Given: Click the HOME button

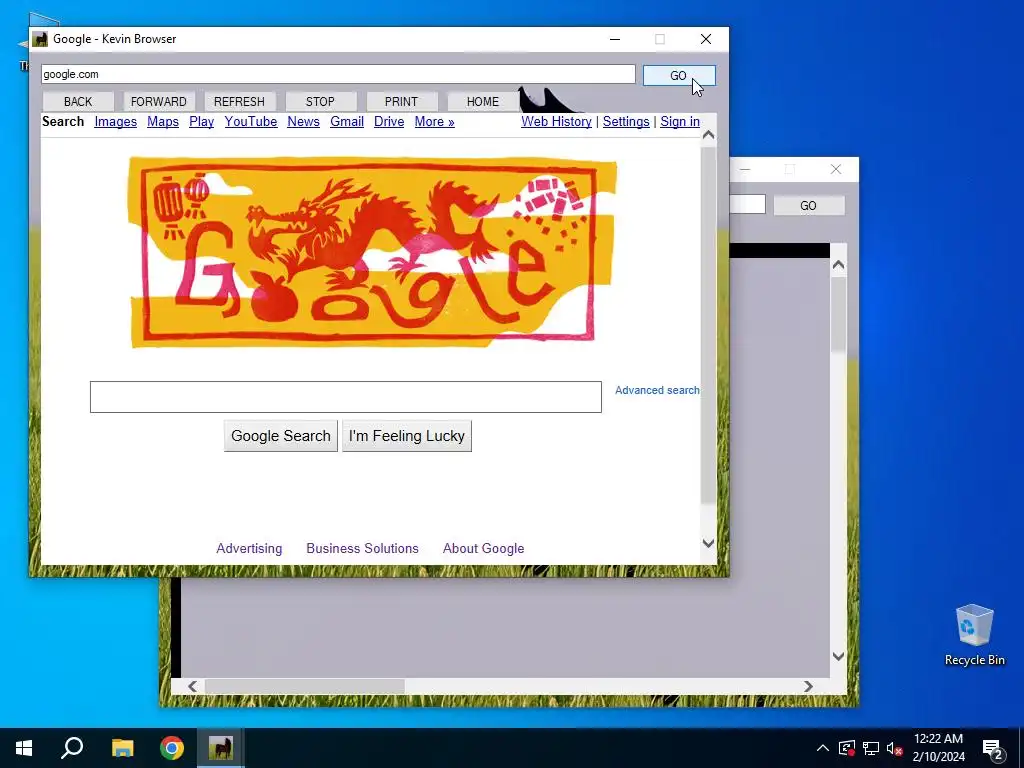Looking at the screenshot, I should [x=483, y=101].
